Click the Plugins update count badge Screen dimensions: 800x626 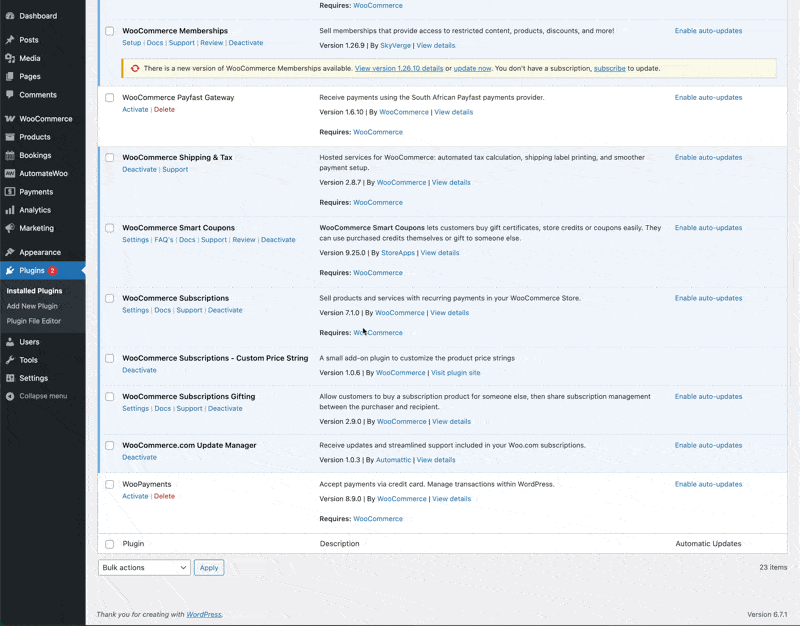coord(52,270)
